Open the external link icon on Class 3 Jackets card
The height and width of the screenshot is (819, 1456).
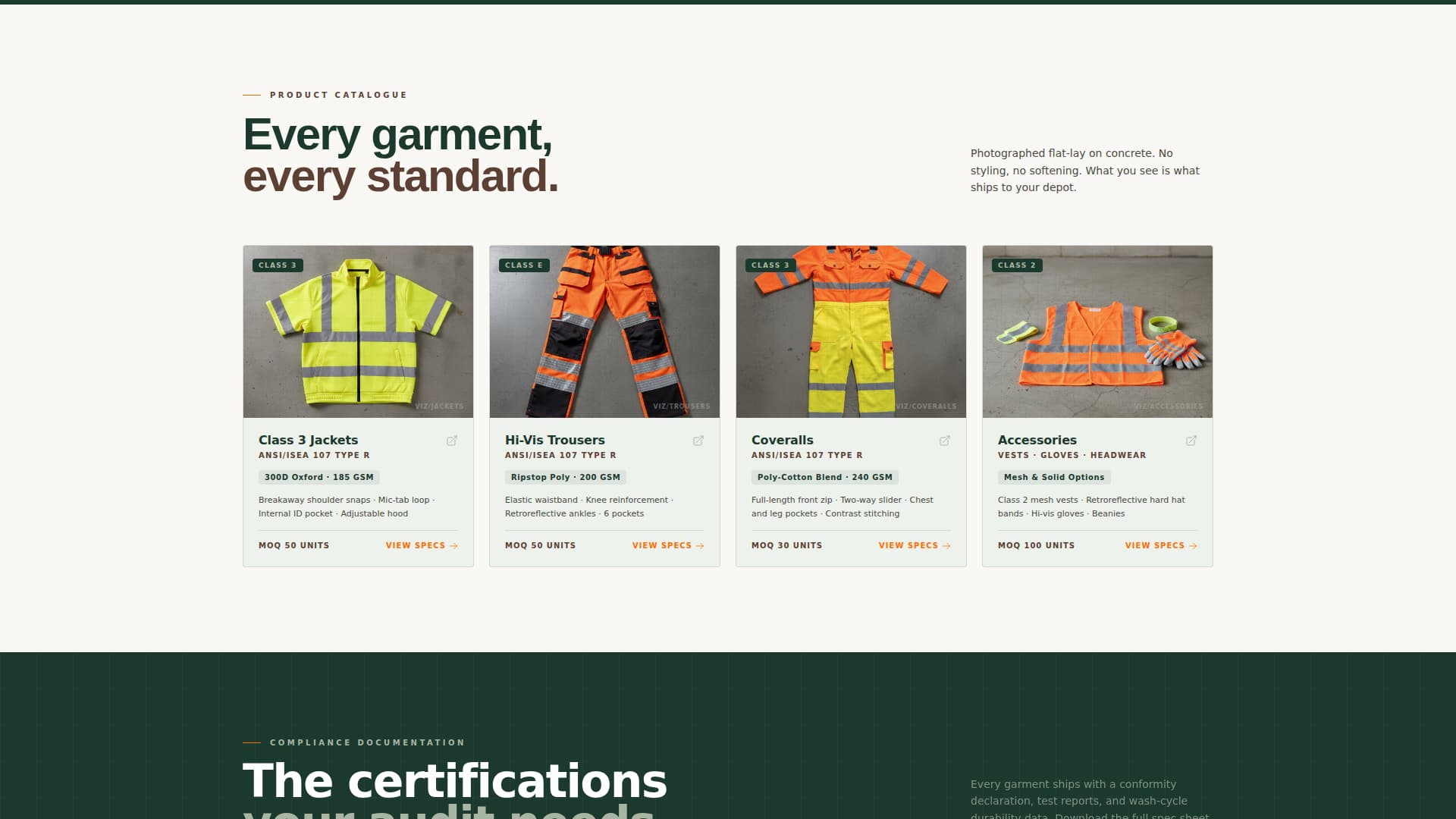pos(452,440)
